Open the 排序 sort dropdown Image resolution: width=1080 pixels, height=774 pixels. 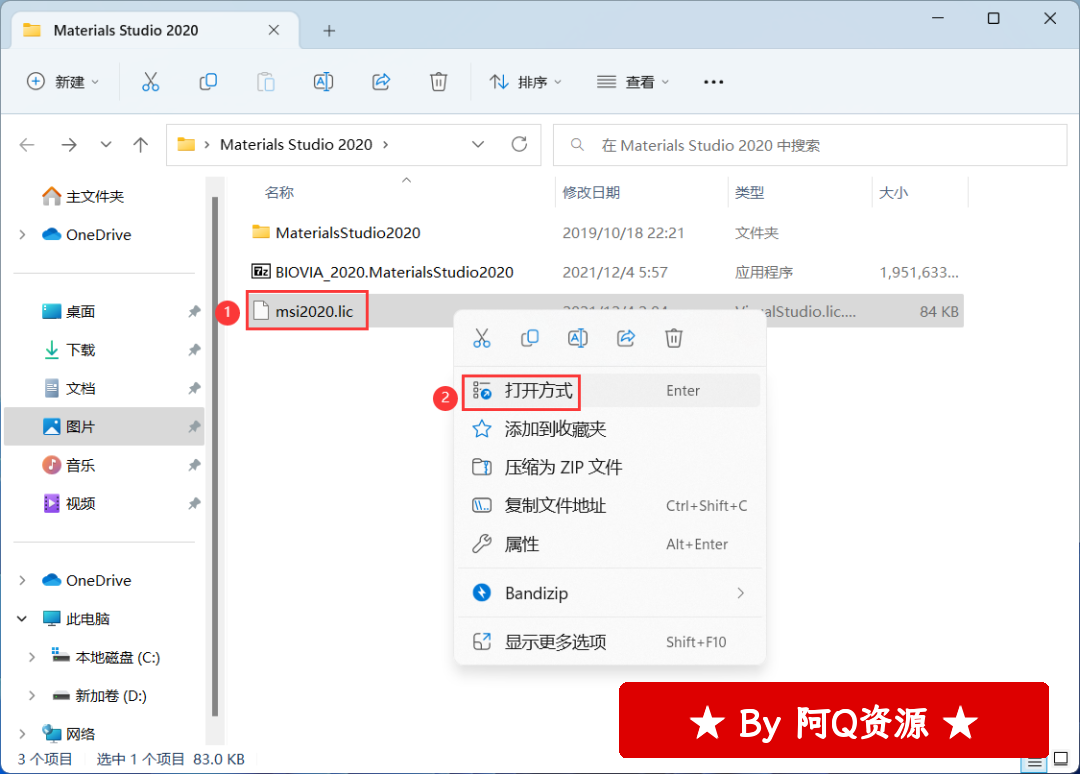coord(526,82)
